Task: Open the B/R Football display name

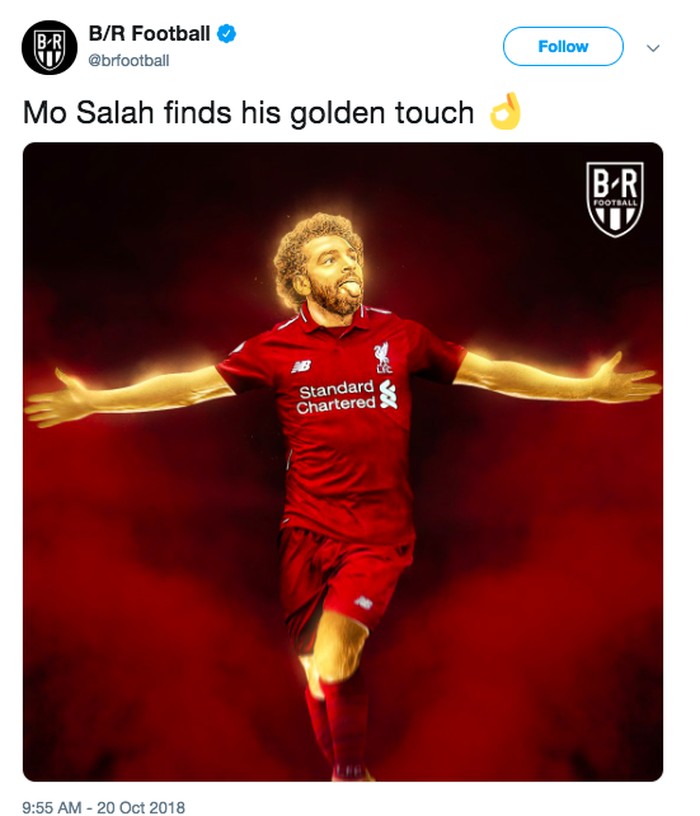Action: (x=149, y=34)
